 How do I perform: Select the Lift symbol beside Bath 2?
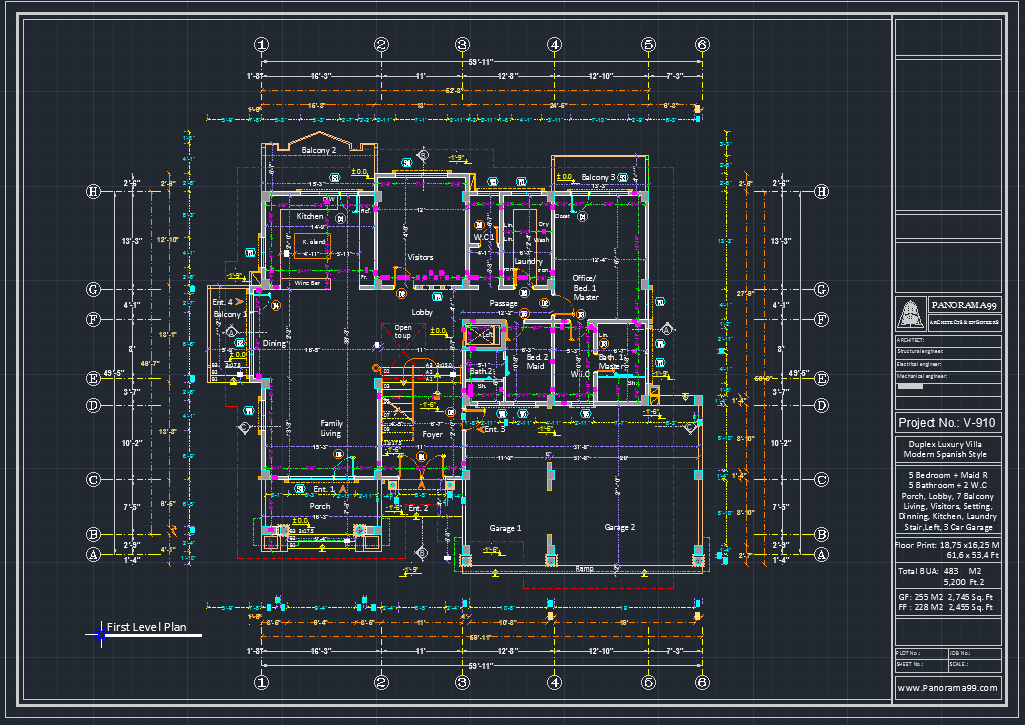click(482, 335)
